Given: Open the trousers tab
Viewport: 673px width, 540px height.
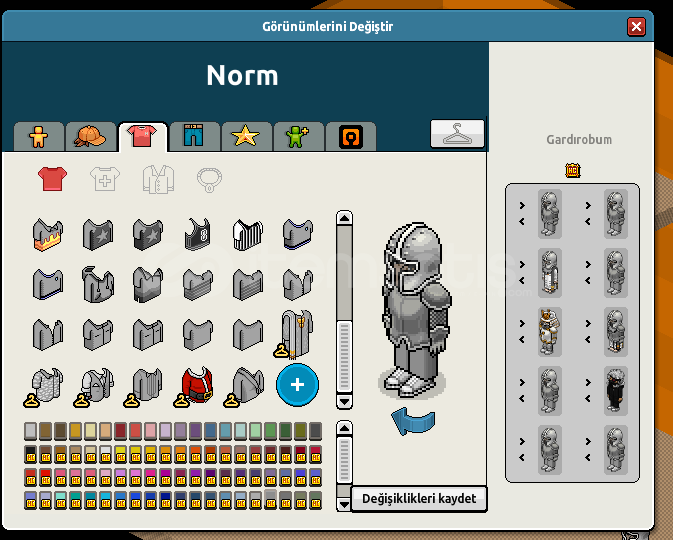Looking at the screenshot, I should [194, 137].
